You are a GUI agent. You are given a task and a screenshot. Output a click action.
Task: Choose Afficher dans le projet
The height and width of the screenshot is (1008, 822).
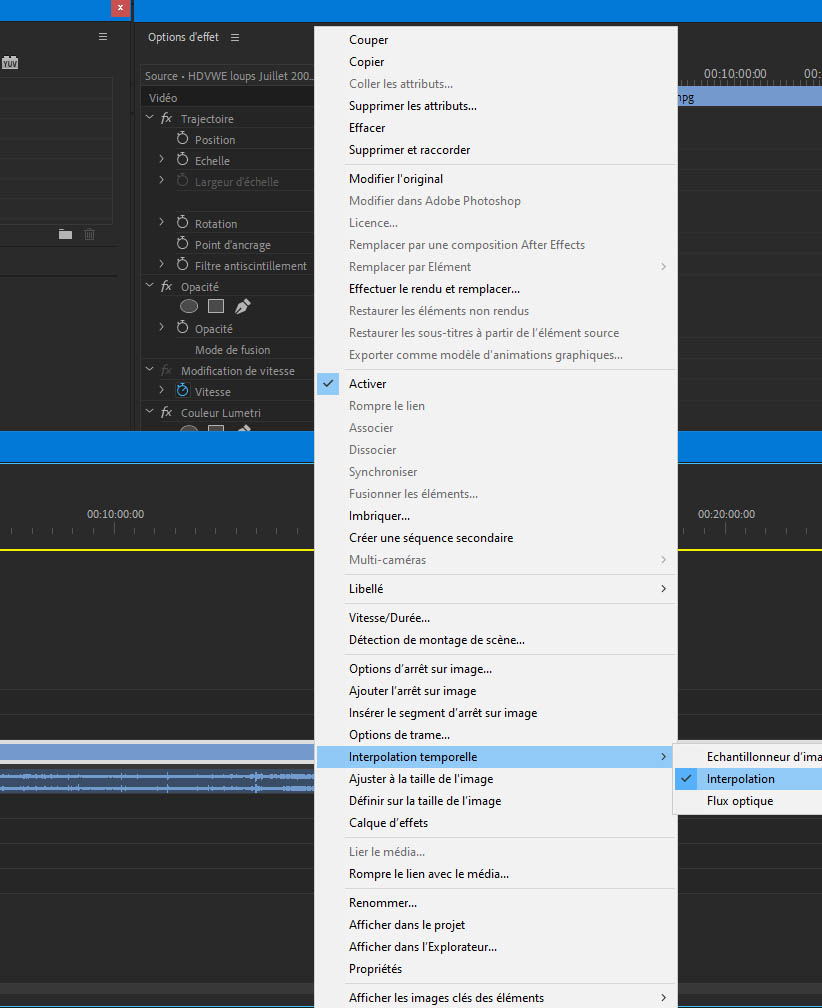coord(496,925)
